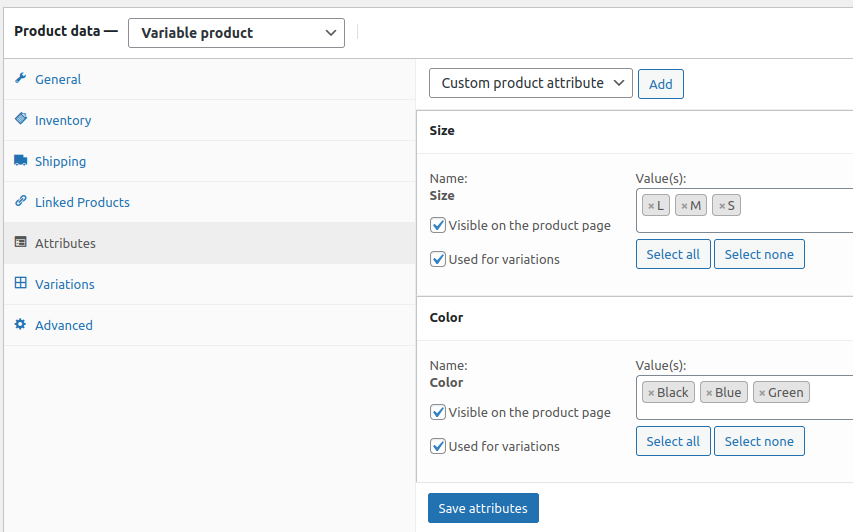Click the Shipping truck icon

21,160
